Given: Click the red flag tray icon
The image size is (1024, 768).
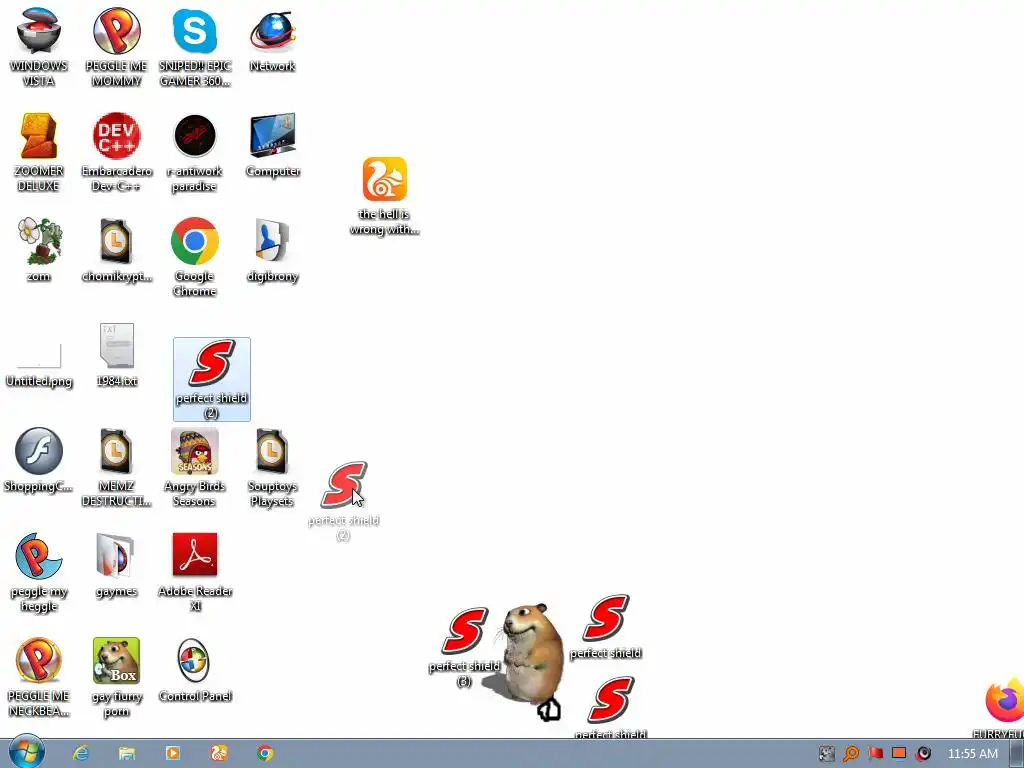Looking at the screenshot, I should 875,754.
